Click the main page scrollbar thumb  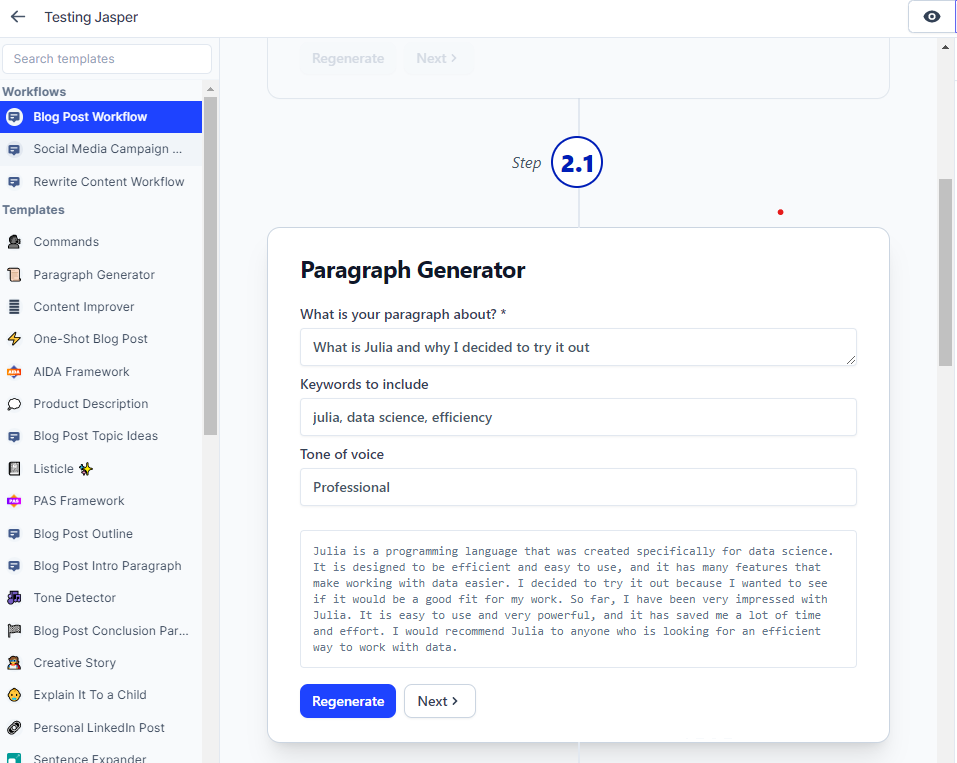point(945,272)
